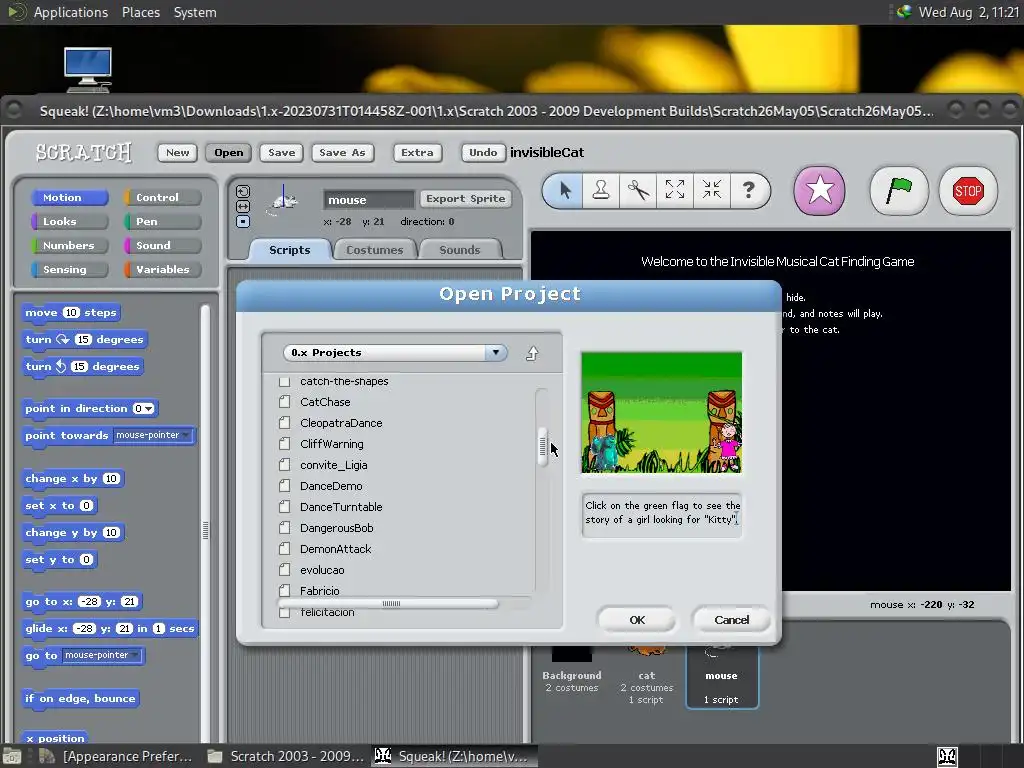Switch to the Costumes tab
Image resolution: width=1024 pixels, height=768 pixels.
[374, 249]
